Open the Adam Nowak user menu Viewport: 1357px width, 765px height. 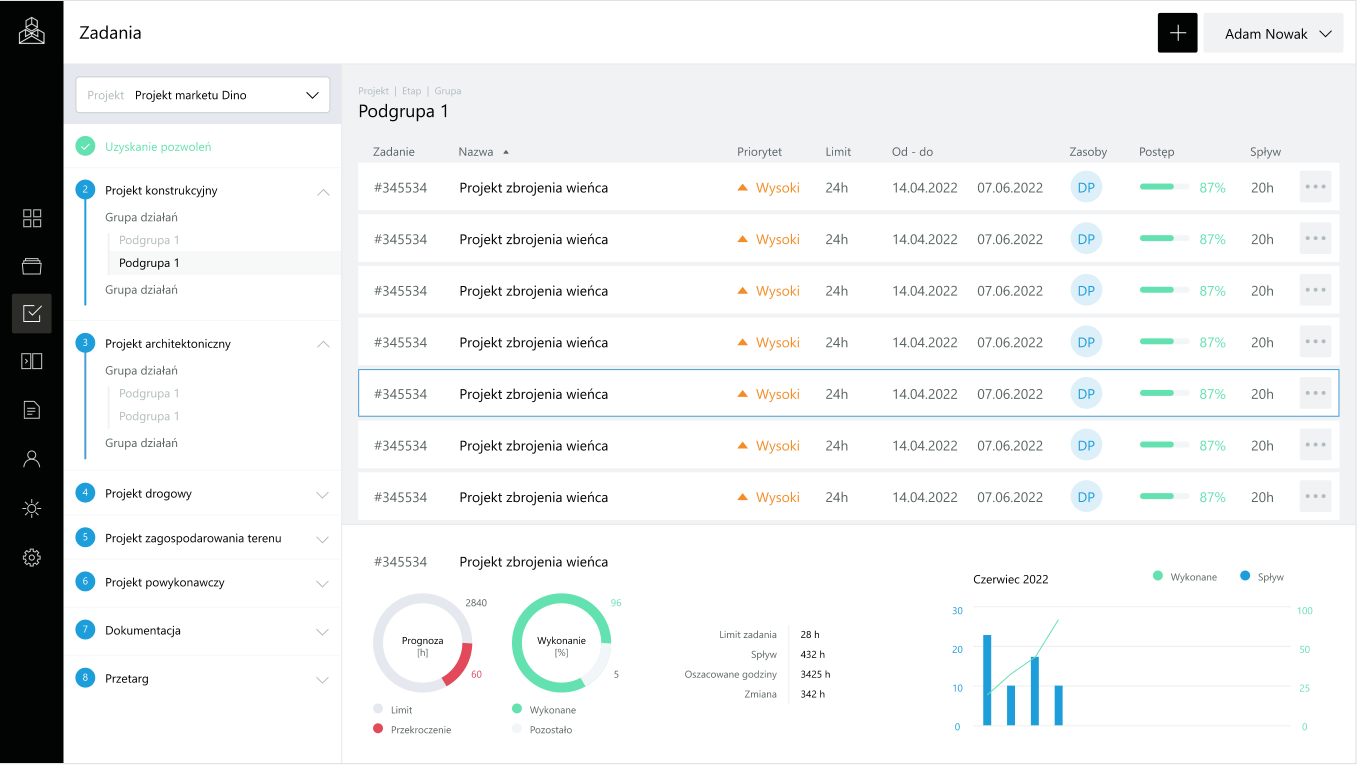coord(1273,34)
